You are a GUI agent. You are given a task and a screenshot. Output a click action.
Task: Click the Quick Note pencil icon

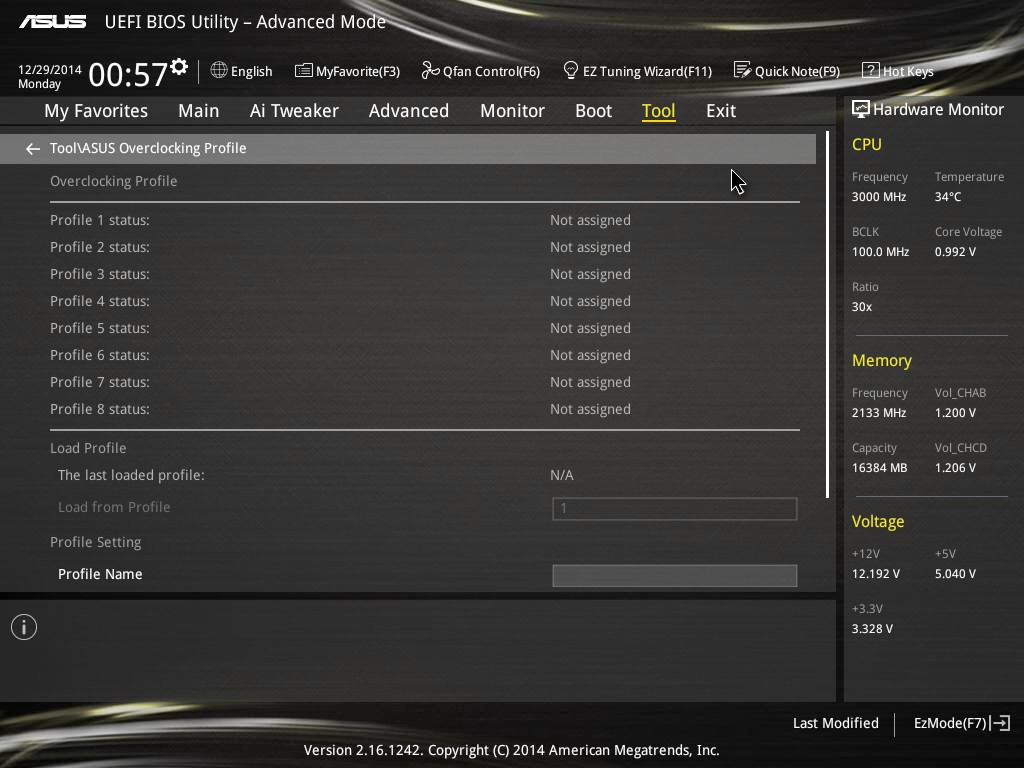click(x=742, y=71)
